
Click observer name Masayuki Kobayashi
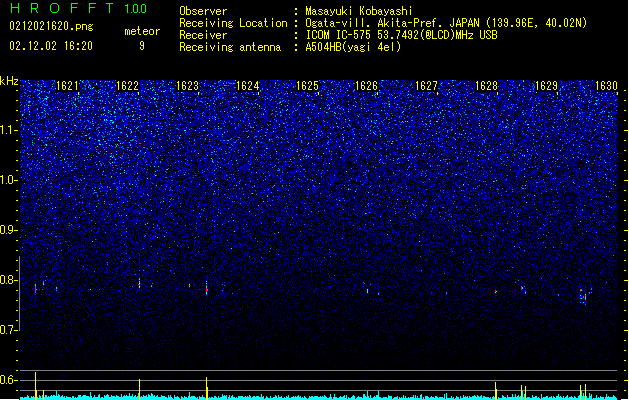coord(359,11)
